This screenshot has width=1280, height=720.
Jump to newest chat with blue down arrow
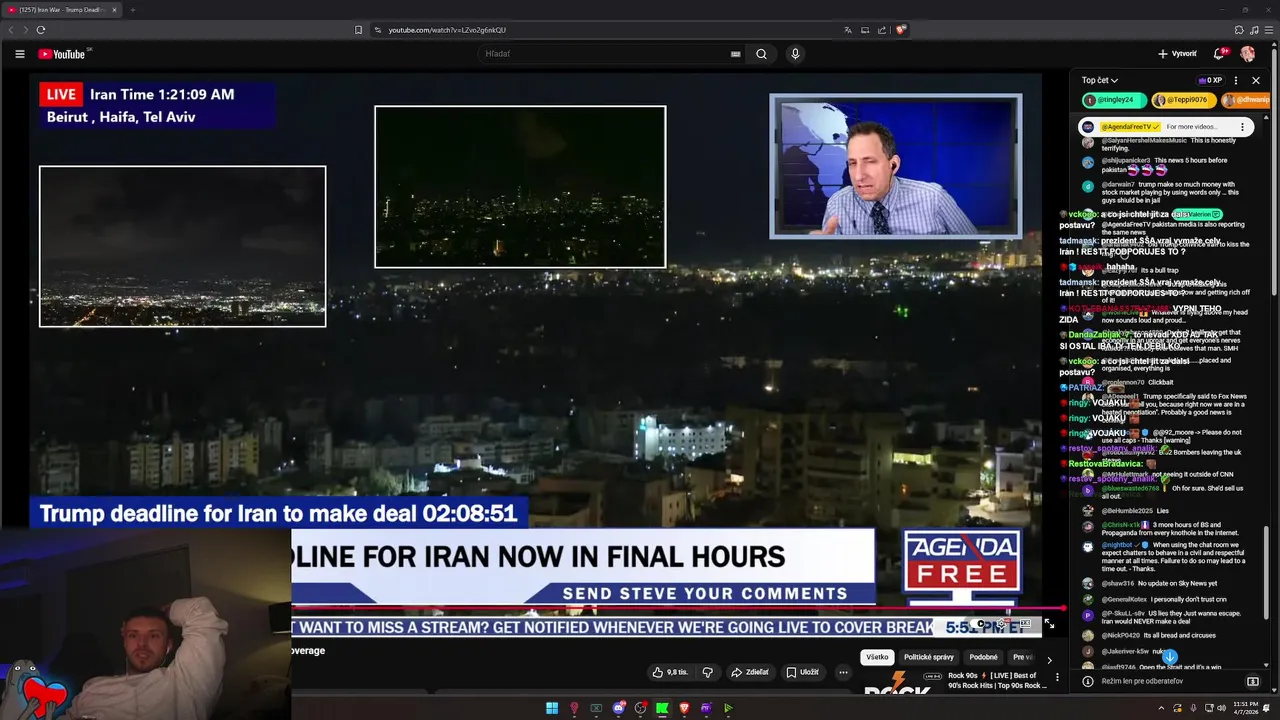(1169, 657)
